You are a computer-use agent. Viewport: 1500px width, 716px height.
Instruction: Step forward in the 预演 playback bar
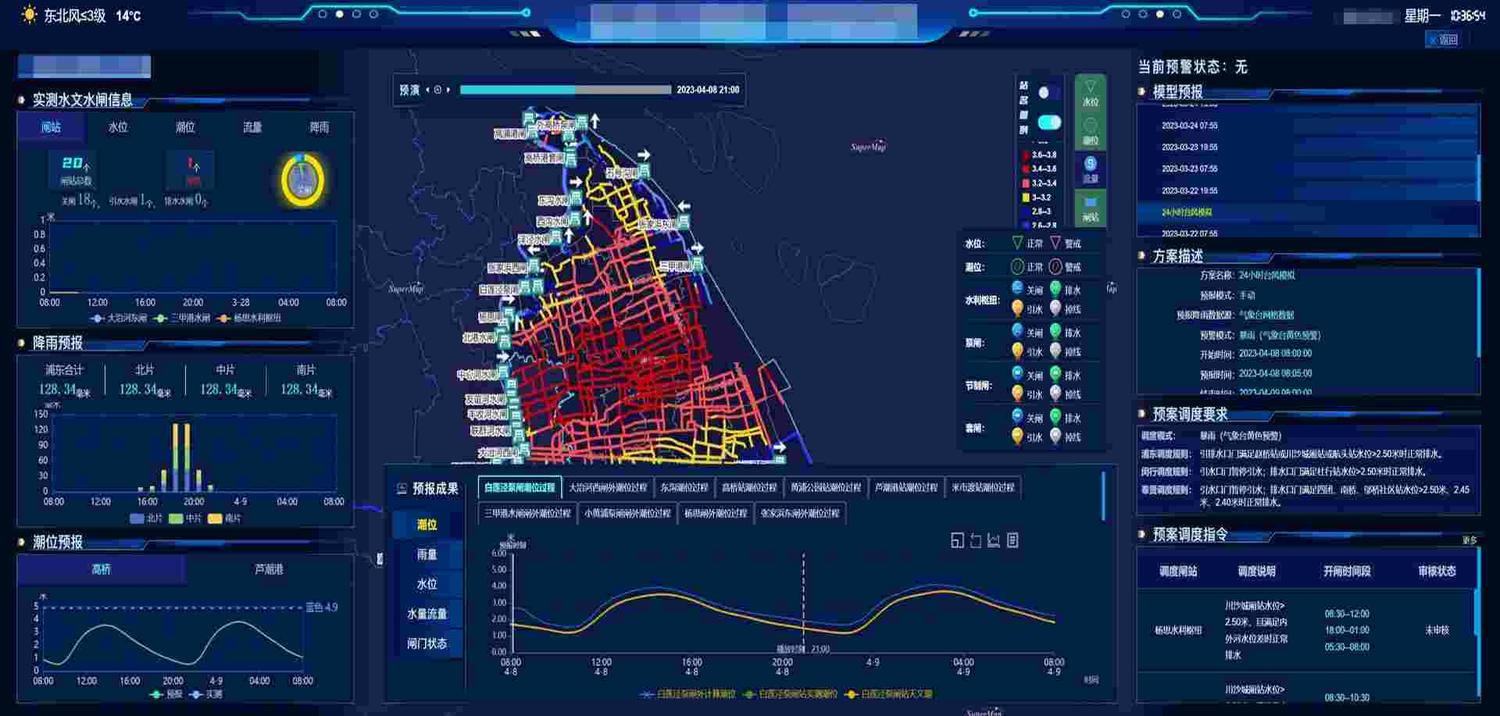point(449,90)
